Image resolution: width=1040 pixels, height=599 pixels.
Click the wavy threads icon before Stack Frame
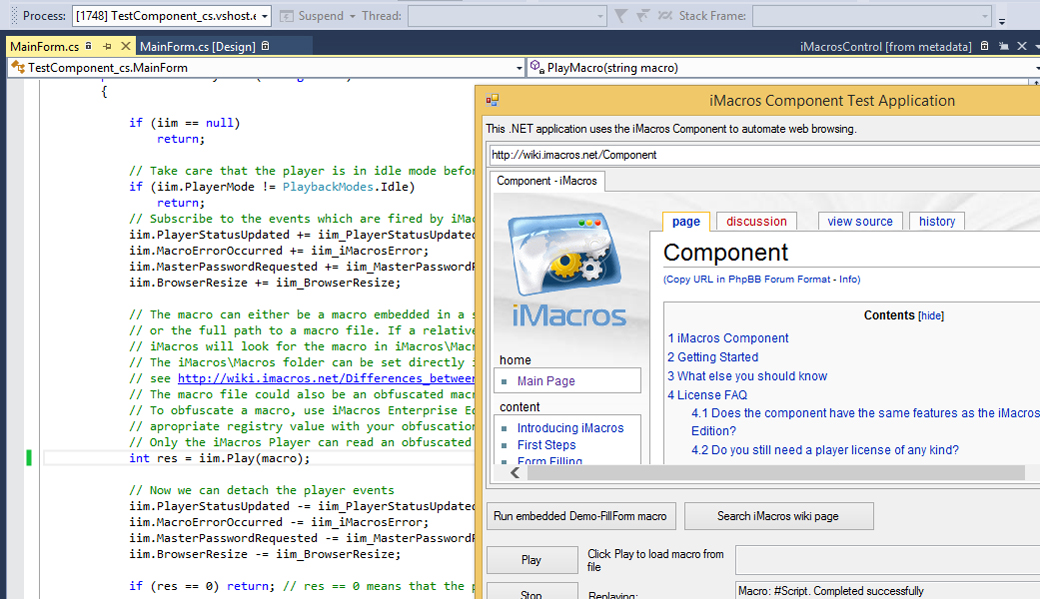665,16
